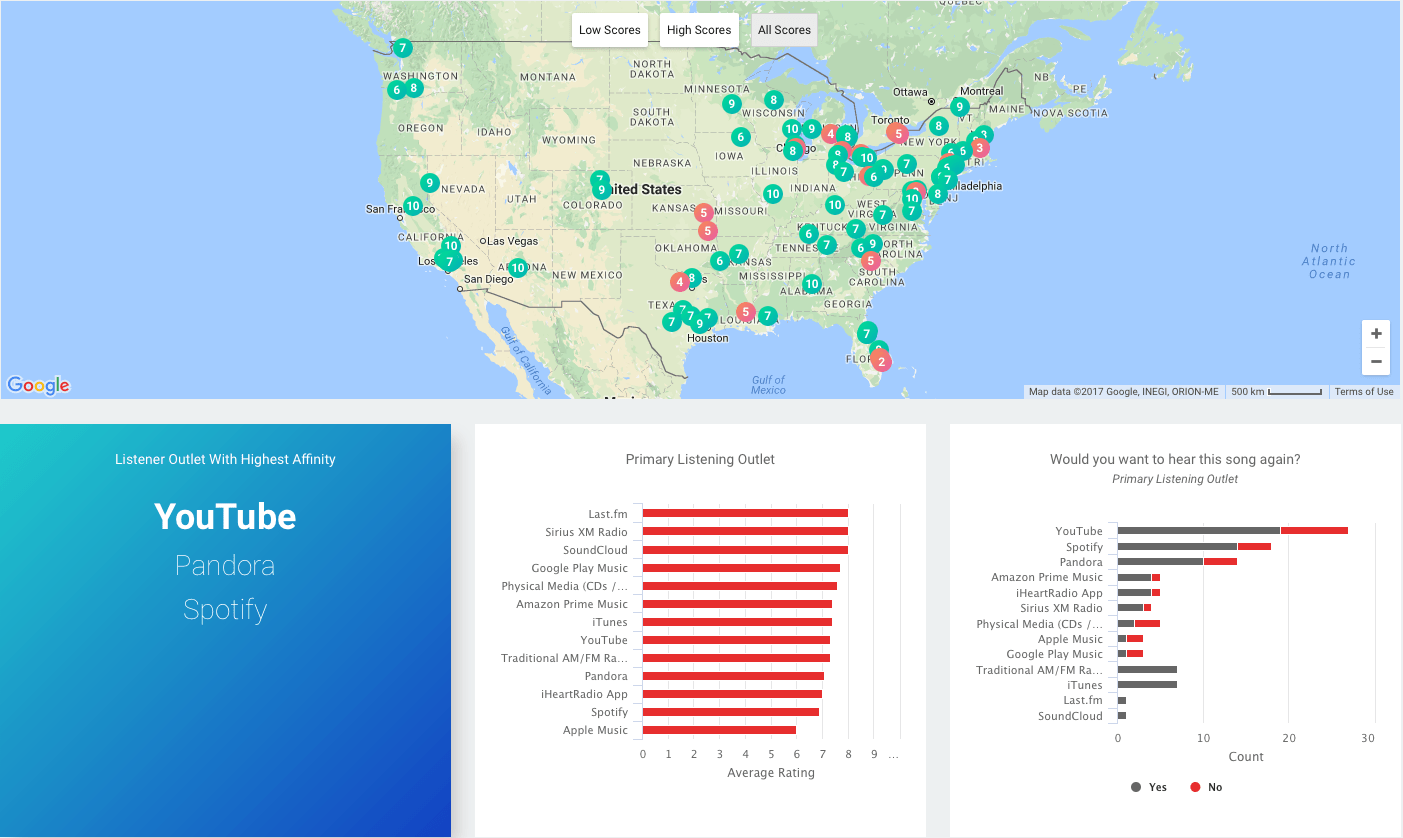Click the green 8 marker in New York state

pos(938,126)
